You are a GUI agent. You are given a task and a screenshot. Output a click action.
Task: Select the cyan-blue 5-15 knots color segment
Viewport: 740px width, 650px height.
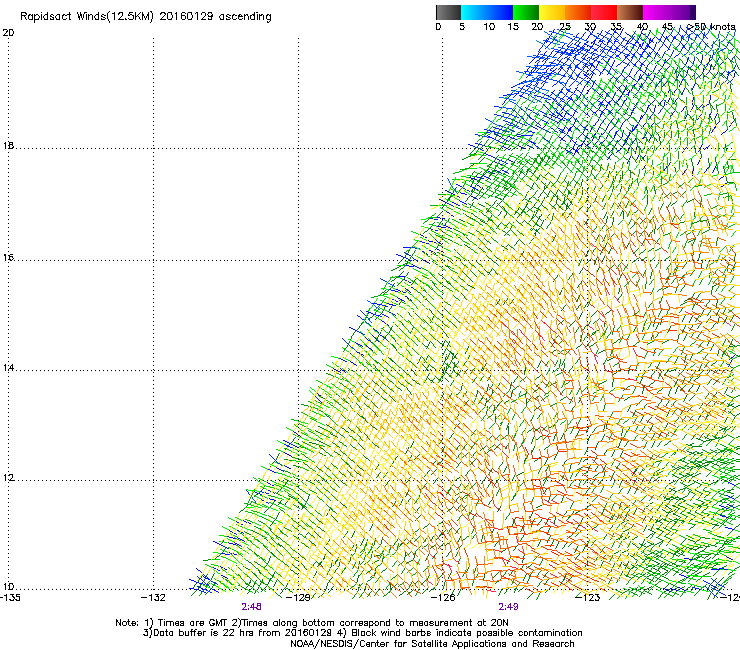[x=487, y=12]
